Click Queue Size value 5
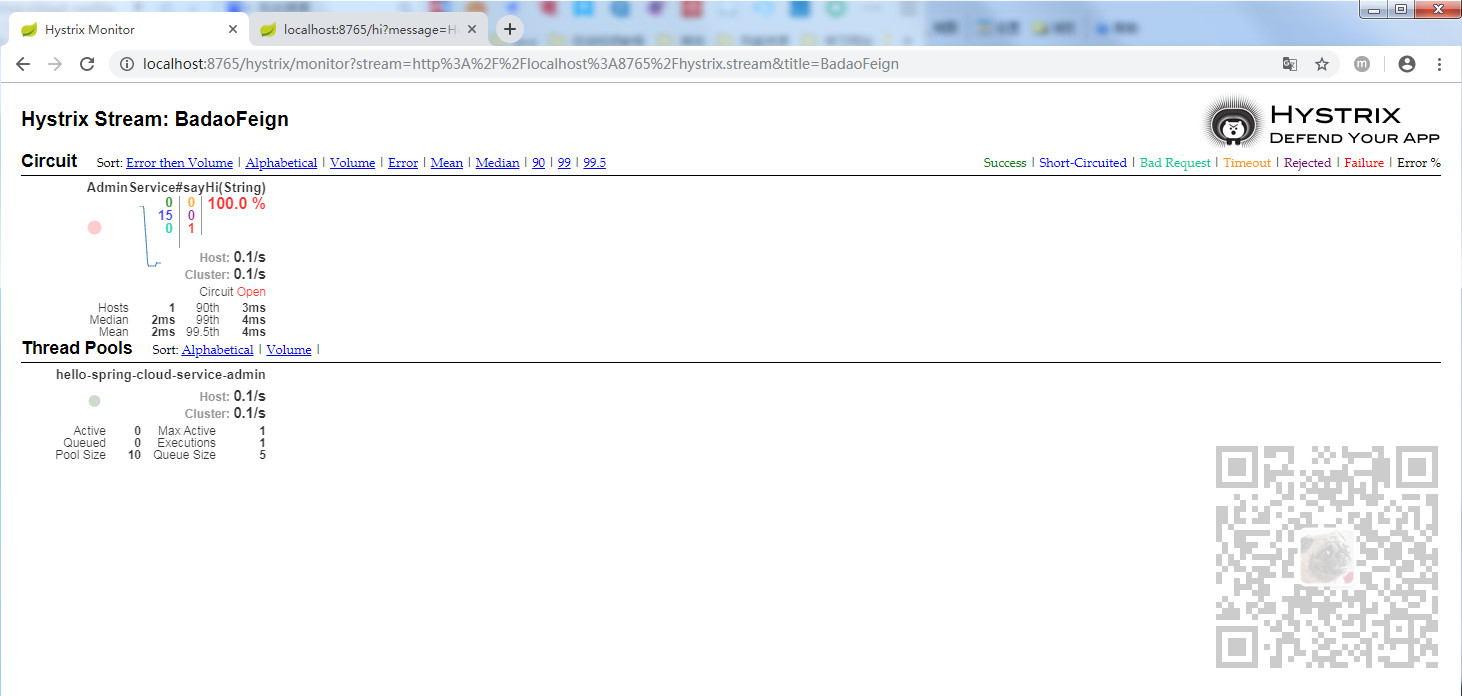Viewport: 1462px width, 696px height. click(262, 455)
